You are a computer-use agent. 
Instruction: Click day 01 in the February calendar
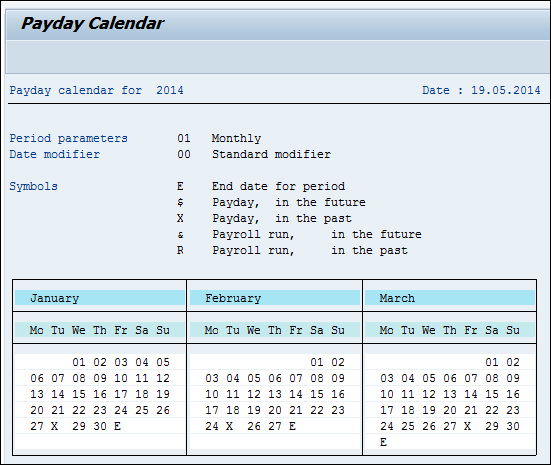[x=317, y=362]
